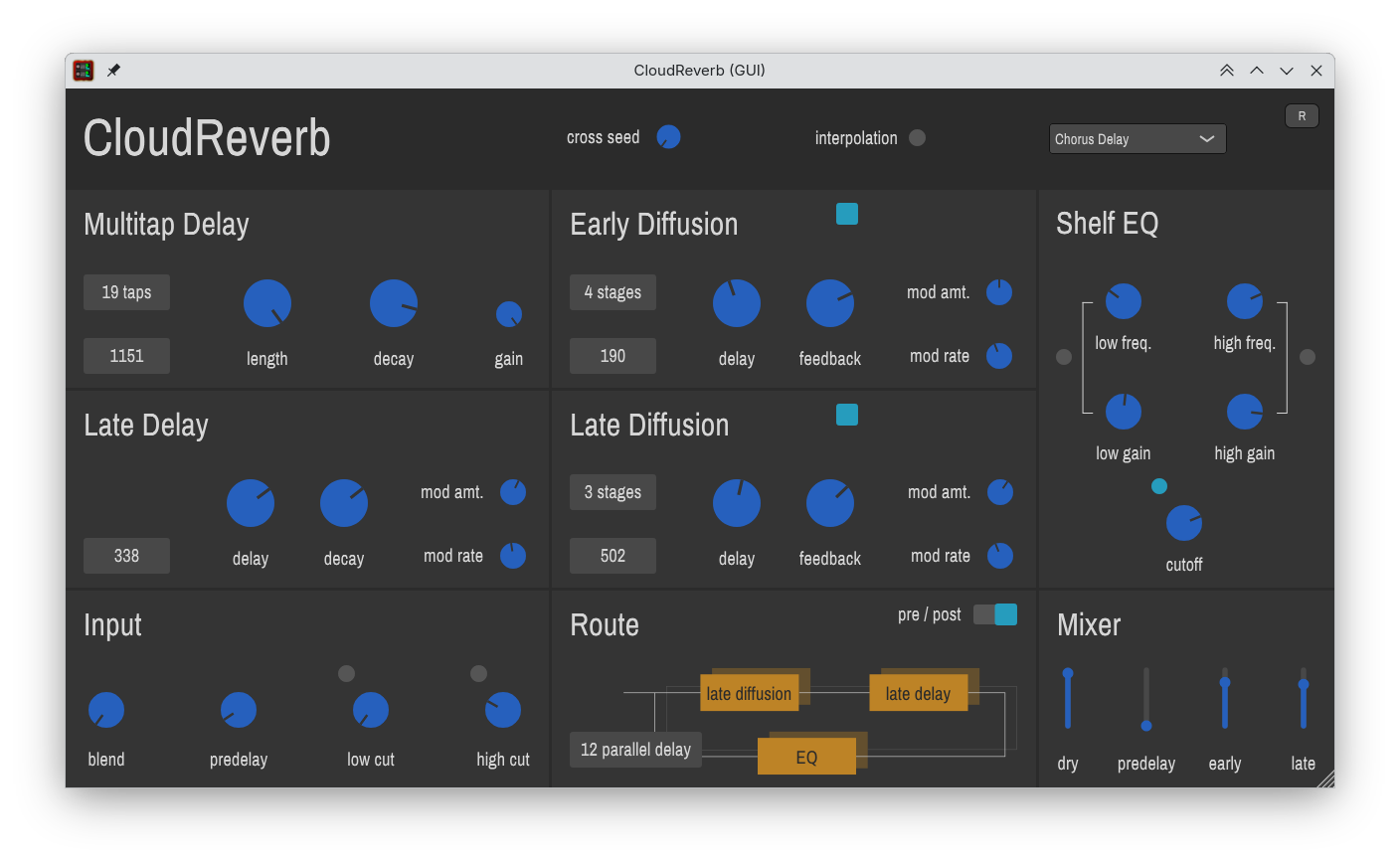
Task: Click the Shelf EQ cutoff knob
Action: [x=1183, y=523]
